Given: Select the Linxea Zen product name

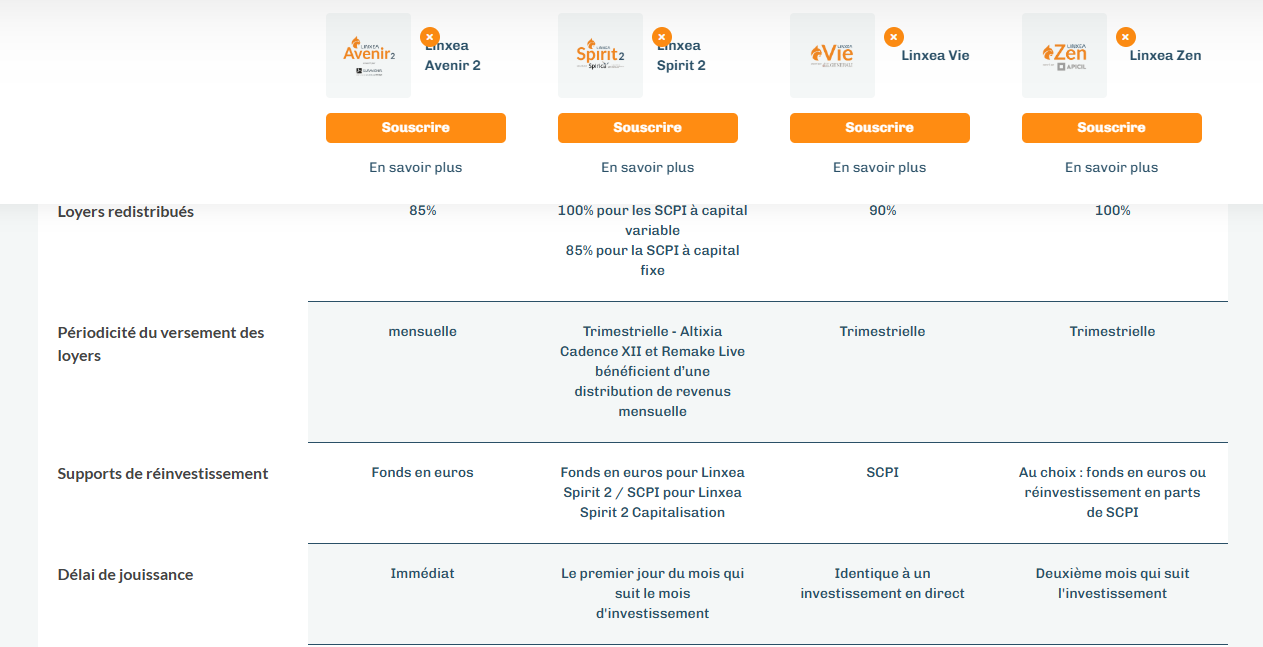Looking at the screenshot, I should [x=1165, y=55].
